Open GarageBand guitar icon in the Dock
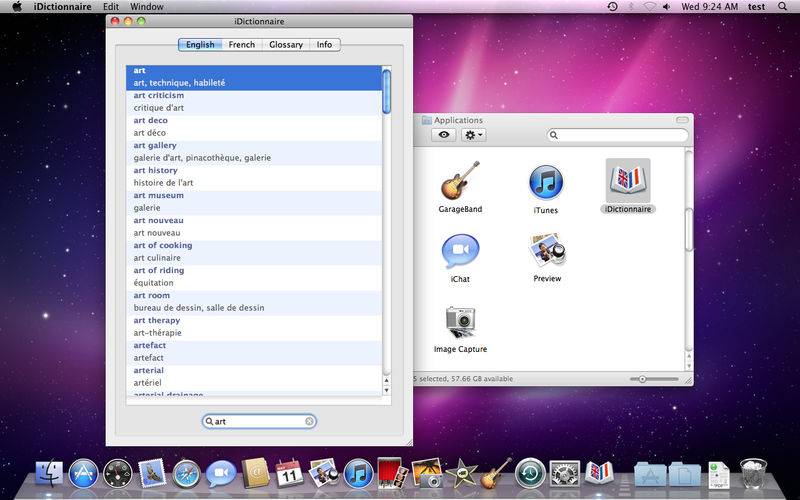Viewport: 800px width, 500px height. click(495, 473)
